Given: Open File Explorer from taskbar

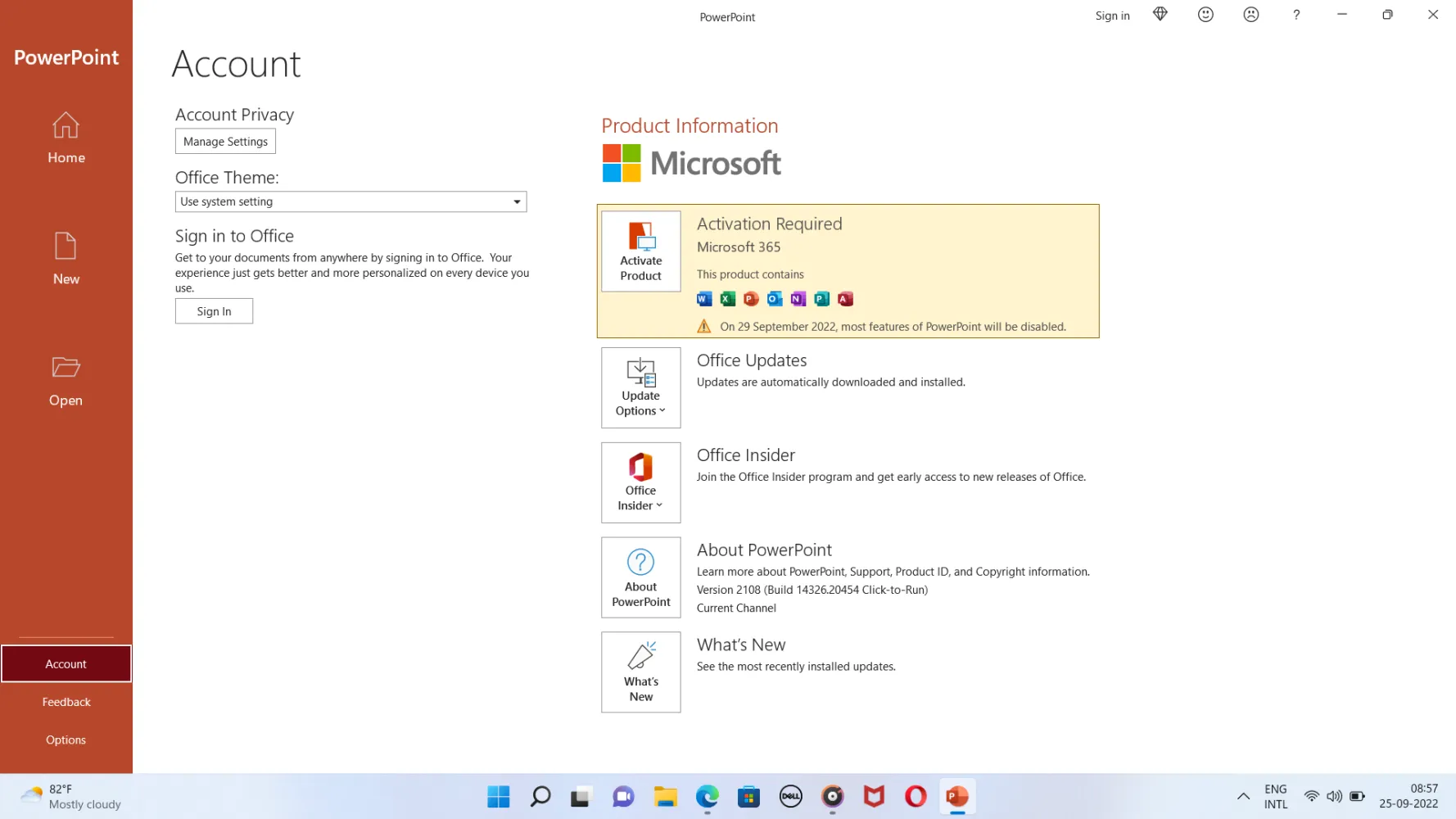Looking at the screenshot, I should coord(666,796).
